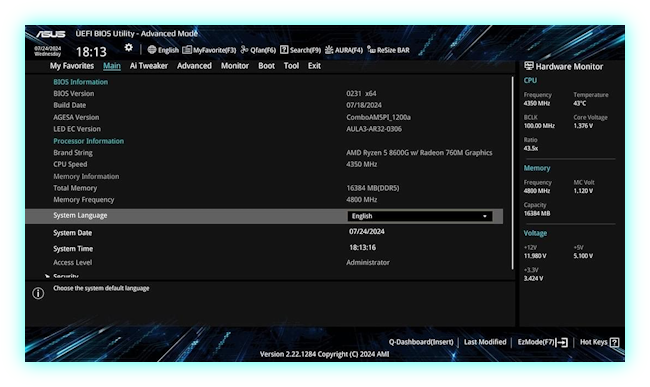
Task: Toggle ReSize BAR icon
Action: [x=371, y=50]
